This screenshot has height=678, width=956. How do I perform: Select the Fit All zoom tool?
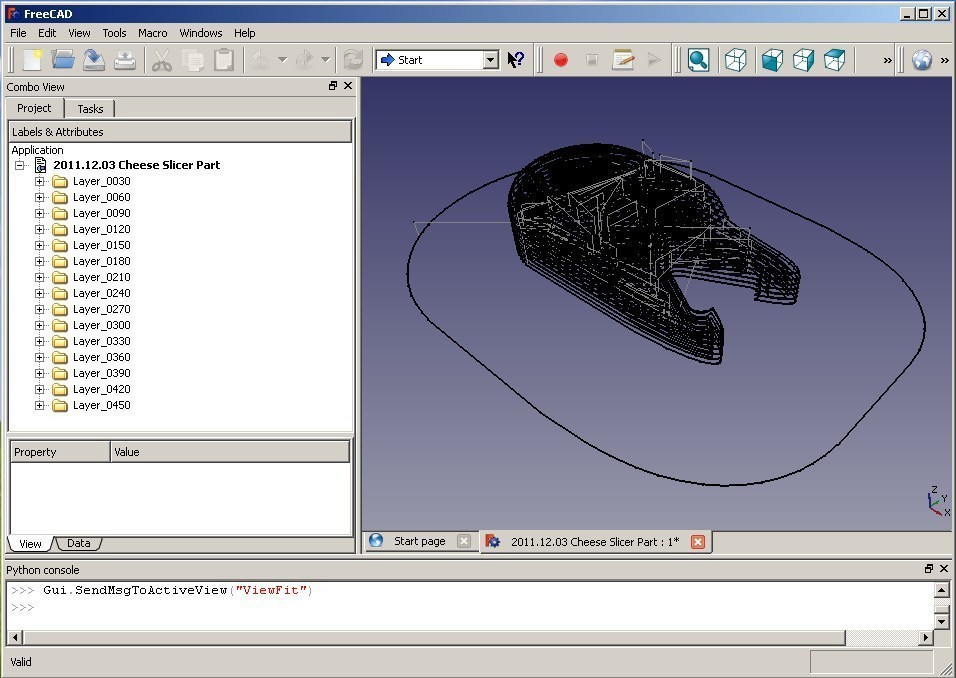pos(698,60)
